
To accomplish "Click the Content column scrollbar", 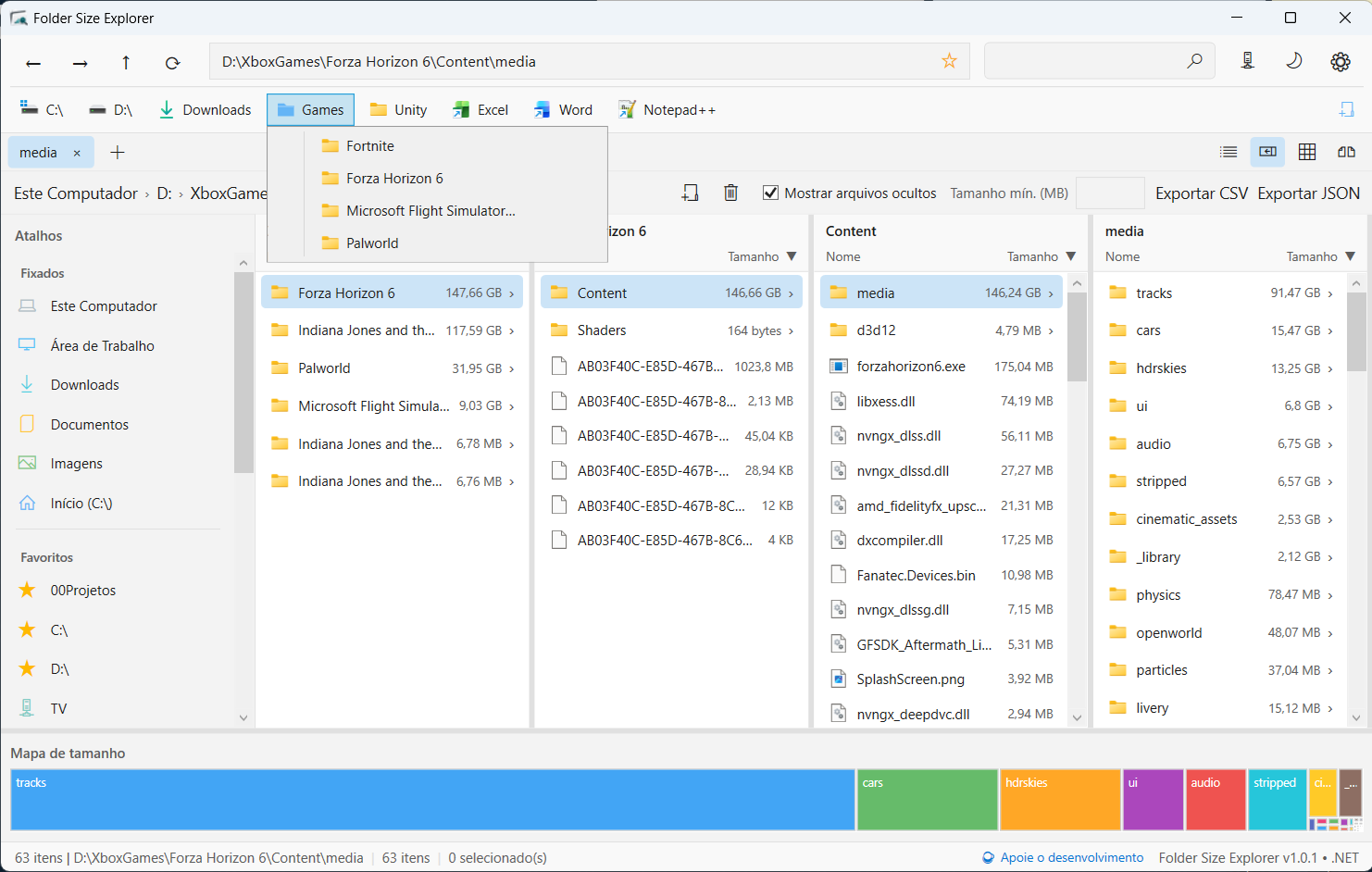I will pyautogui.click(x=1077, y=338).
